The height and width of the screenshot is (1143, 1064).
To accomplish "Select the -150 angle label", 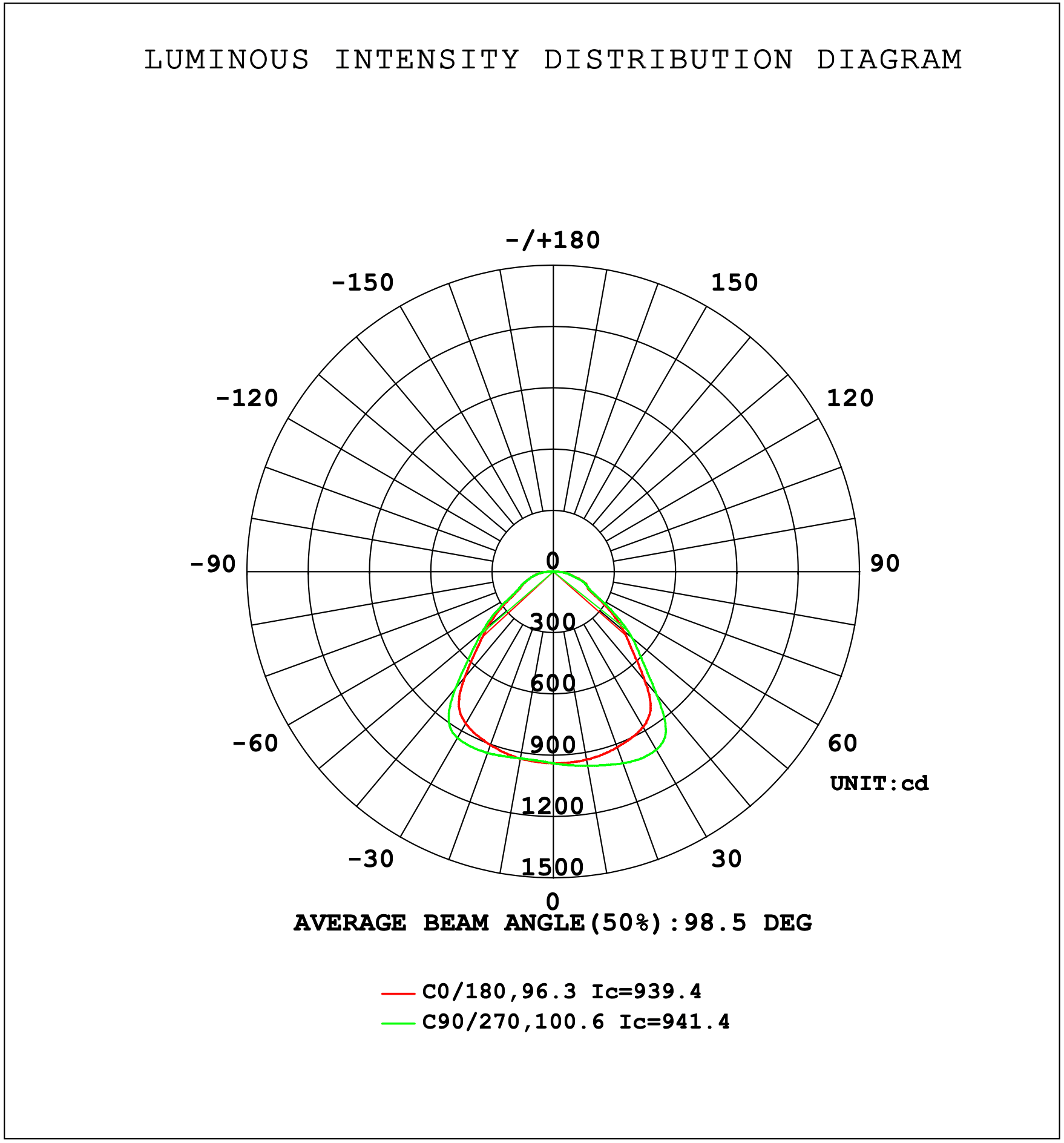I will click(363, 283).
